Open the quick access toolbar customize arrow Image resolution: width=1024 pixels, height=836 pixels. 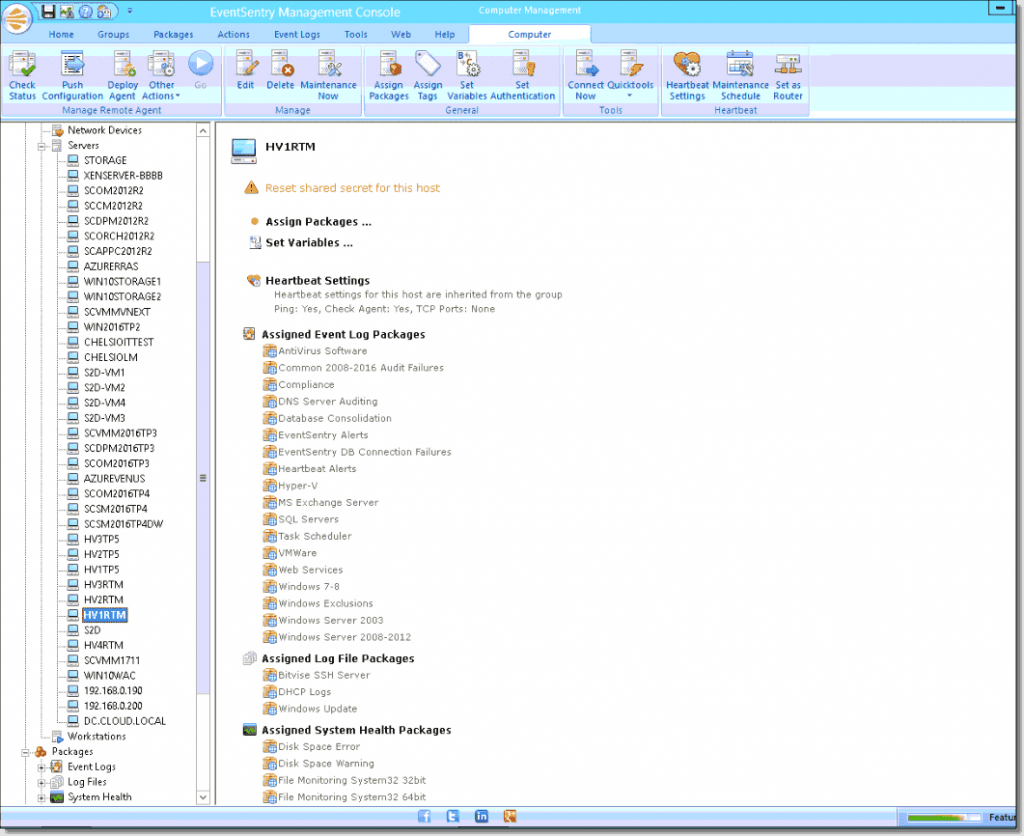point(129,11)
